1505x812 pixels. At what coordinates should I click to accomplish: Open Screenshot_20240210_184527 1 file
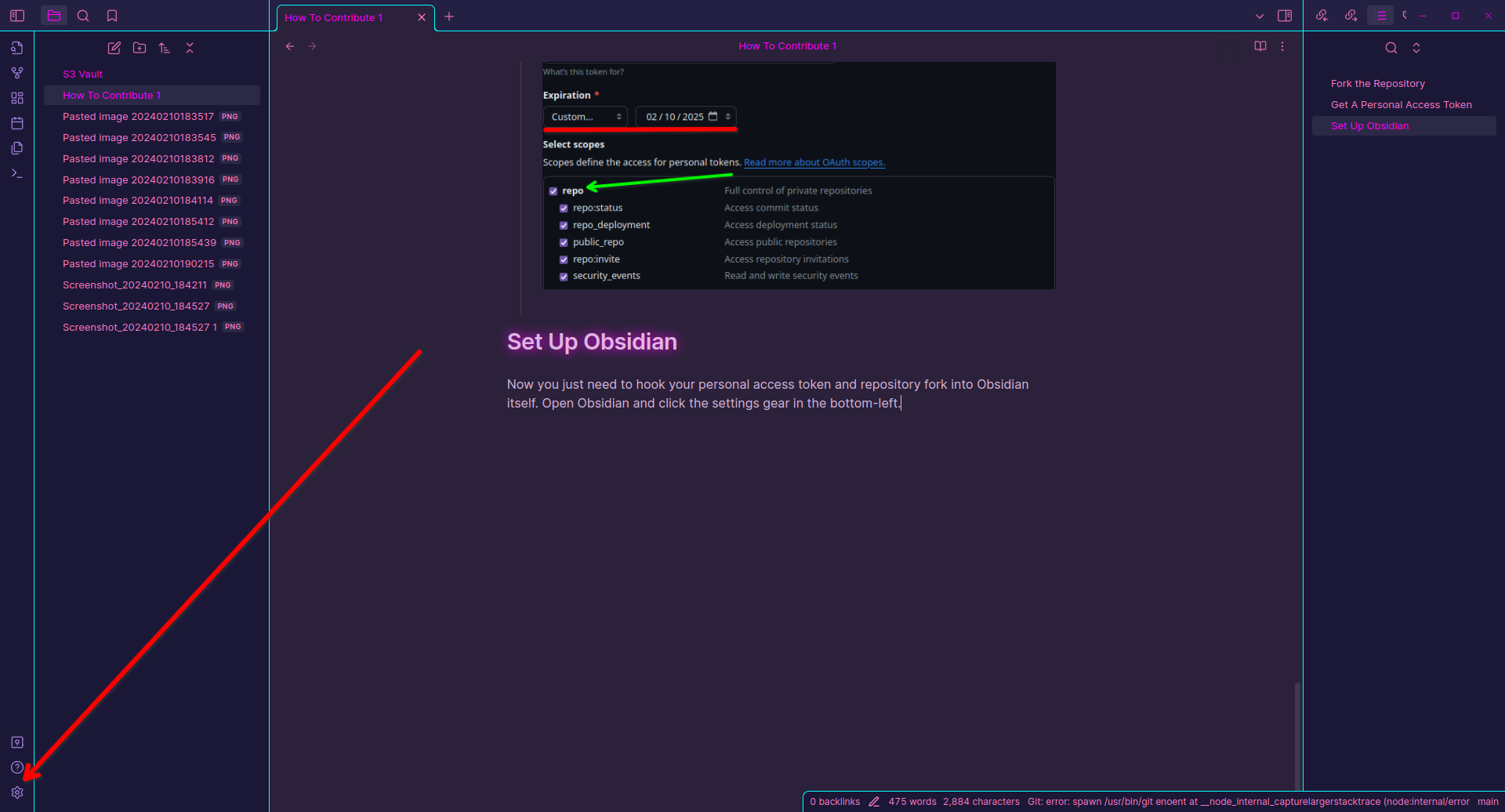point(151,328)
